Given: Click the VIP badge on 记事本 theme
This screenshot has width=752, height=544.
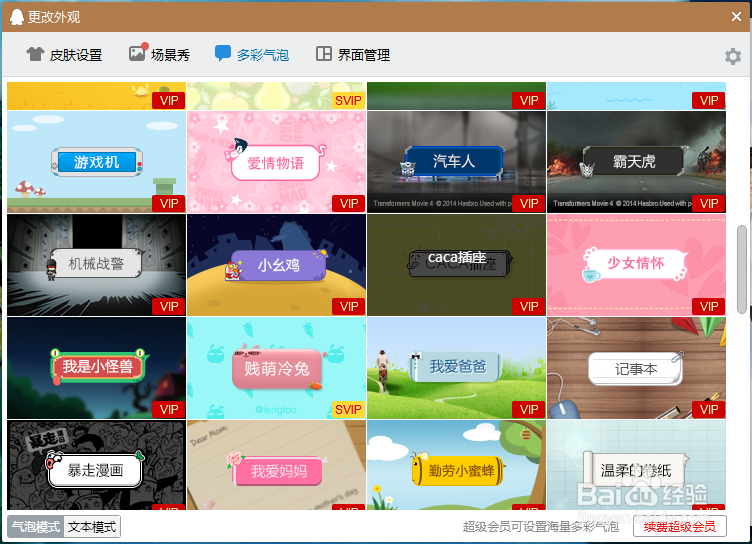Looking at the screenshot, I should click(709, 410).
